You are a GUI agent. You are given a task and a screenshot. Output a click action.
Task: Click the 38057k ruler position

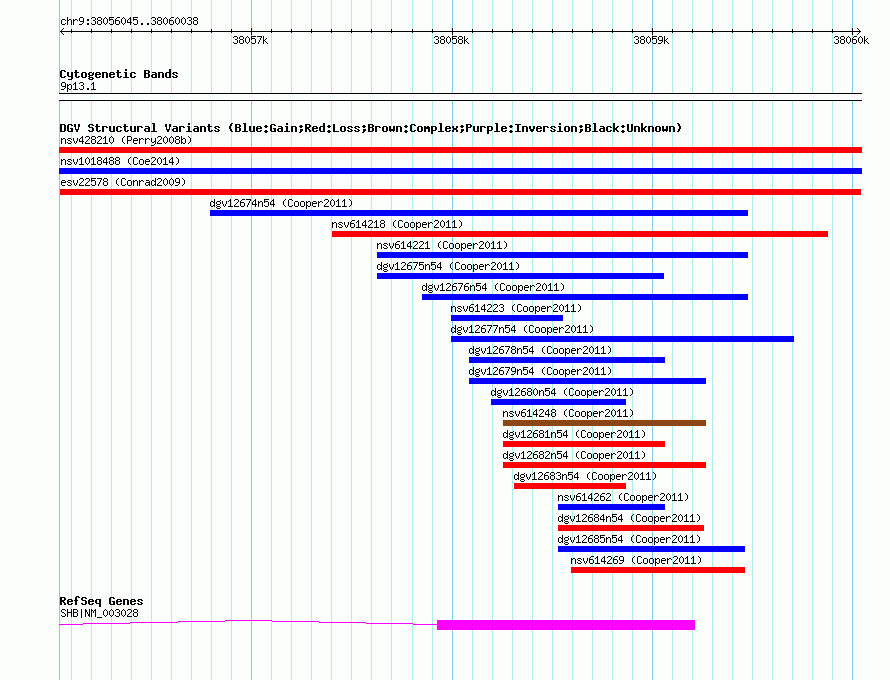[250, 40]
